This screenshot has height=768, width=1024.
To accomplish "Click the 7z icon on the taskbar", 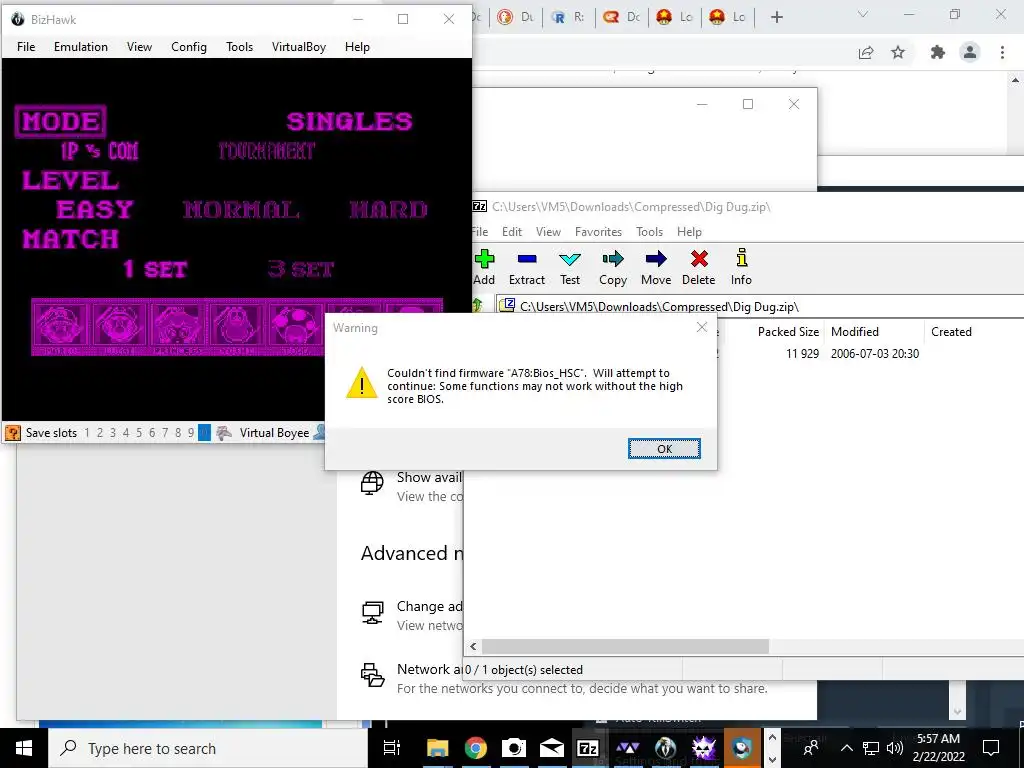I will (588, 748).
